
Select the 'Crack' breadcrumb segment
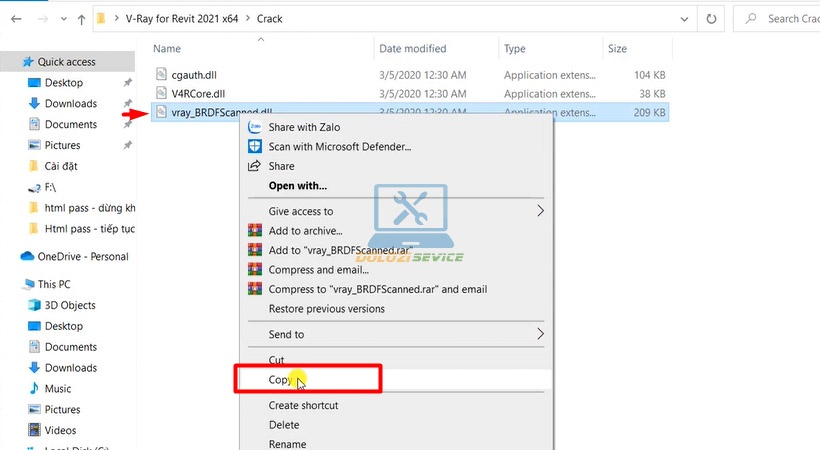[x=269, y=19]
